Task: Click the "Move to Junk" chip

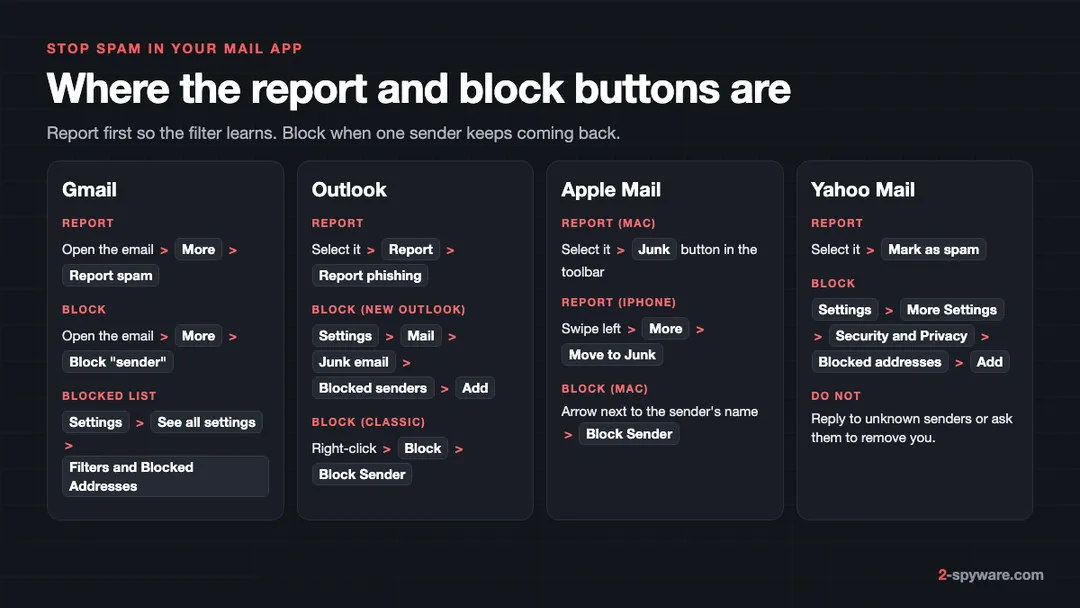Action: [612, 355]
